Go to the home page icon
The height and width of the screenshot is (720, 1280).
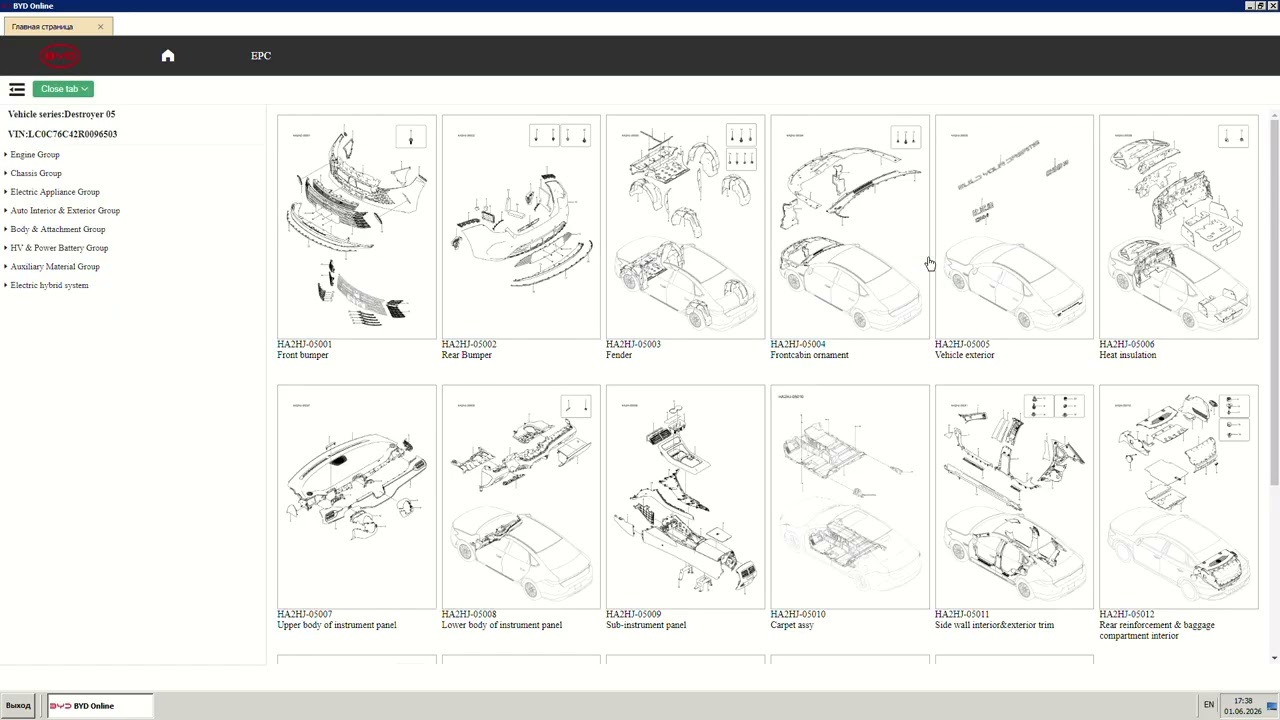[x=168, y=56]
